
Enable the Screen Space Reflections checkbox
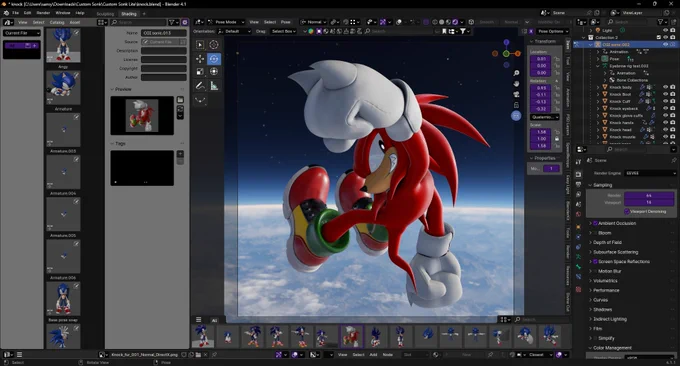point(595,261)
